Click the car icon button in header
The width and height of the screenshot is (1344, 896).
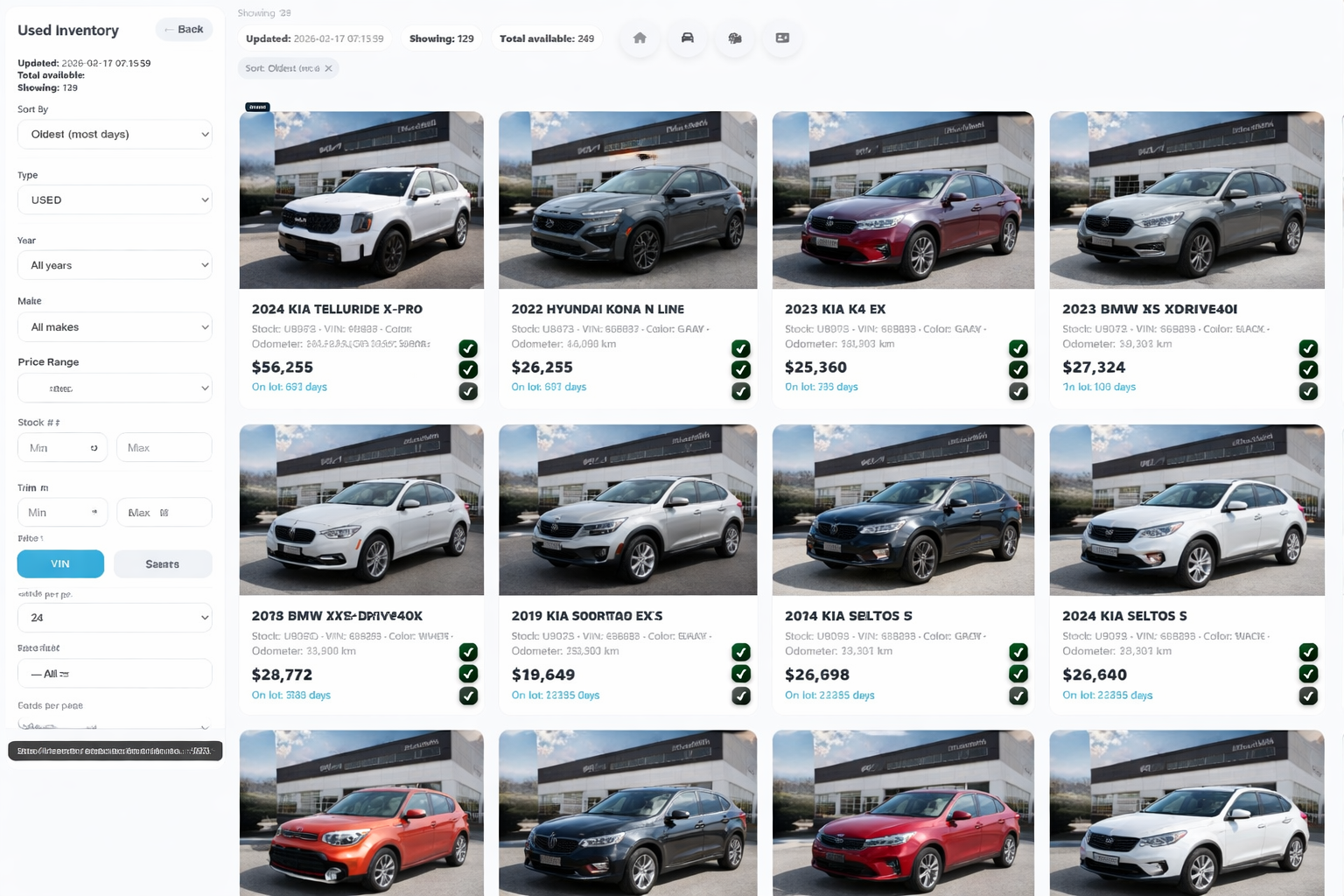688,38
